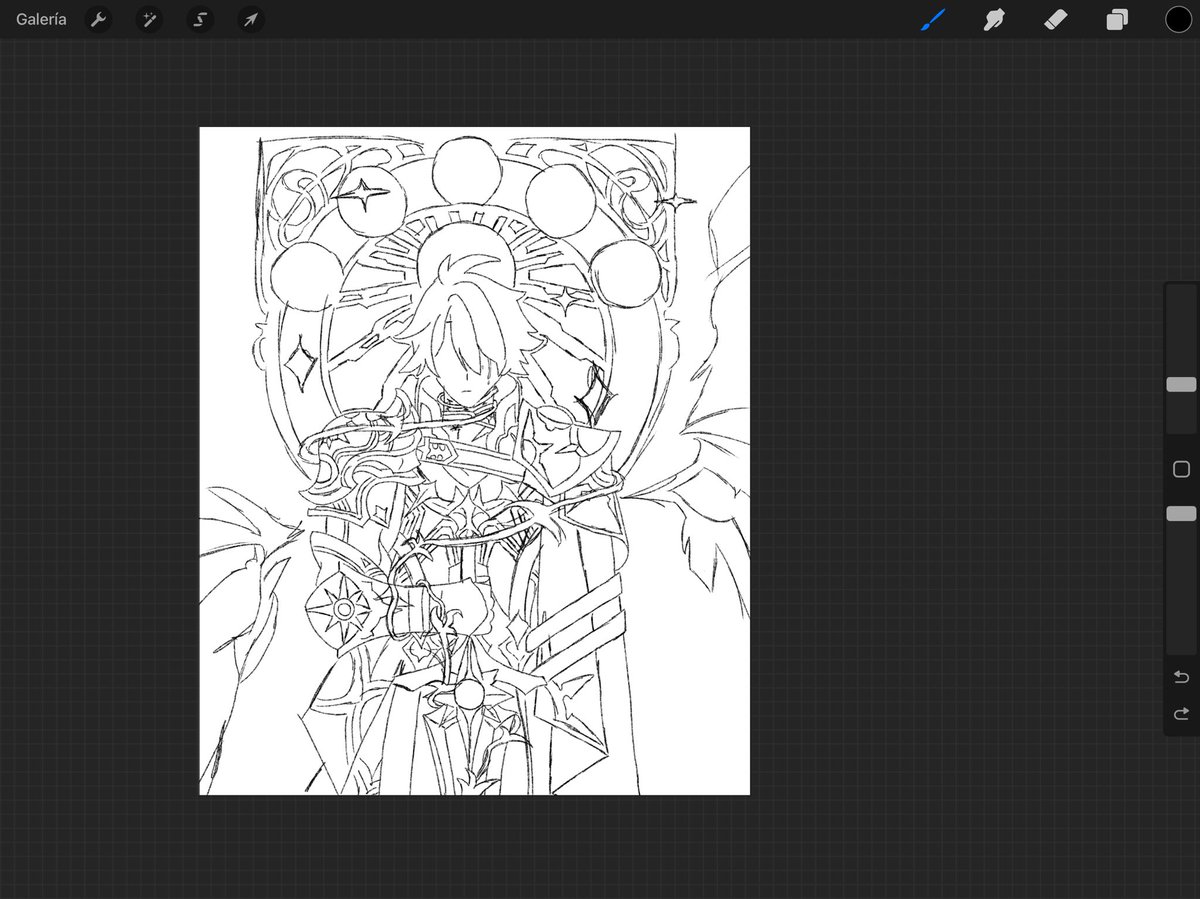Tap the brush opacity slider handle
1200x899 pixels.
[x=1181, y=514]
